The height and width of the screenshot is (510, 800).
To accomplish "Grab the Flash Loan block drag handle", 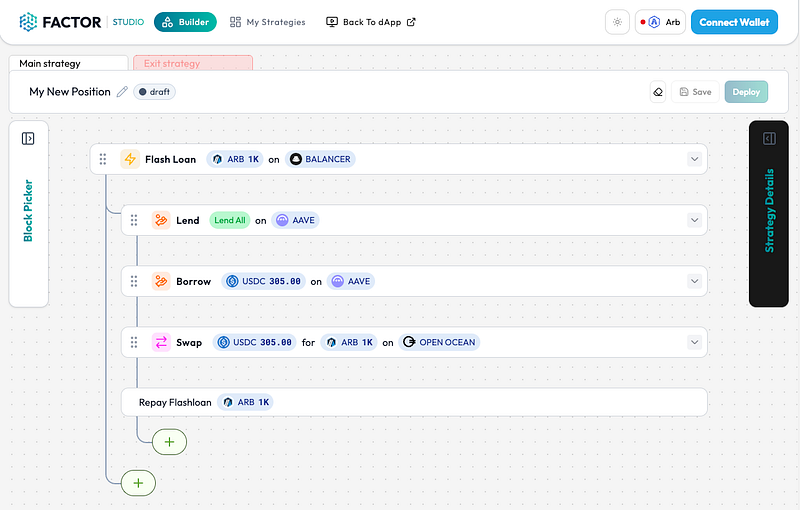I will click(103, 159).
